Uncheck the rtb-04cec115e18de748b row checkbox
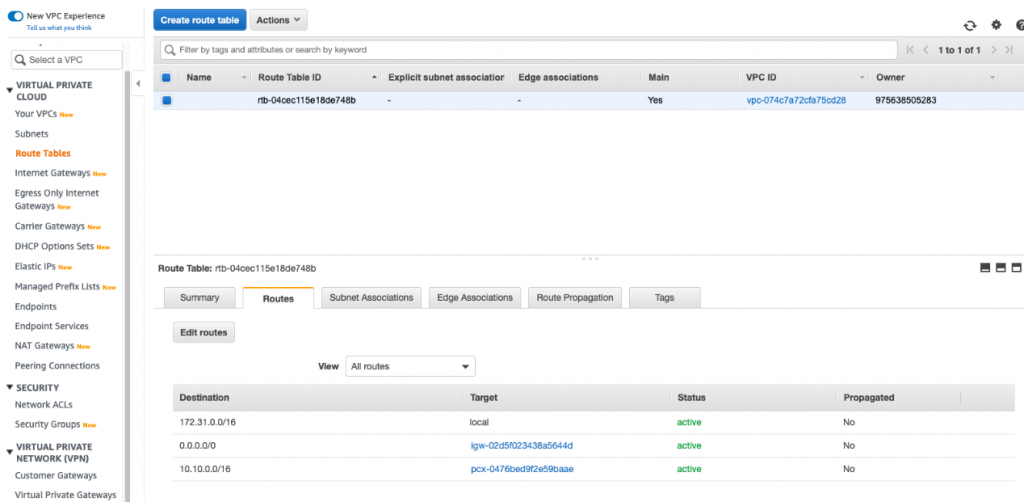The height and width of the screenshot is (502, 1024). [x=166, y=100]
